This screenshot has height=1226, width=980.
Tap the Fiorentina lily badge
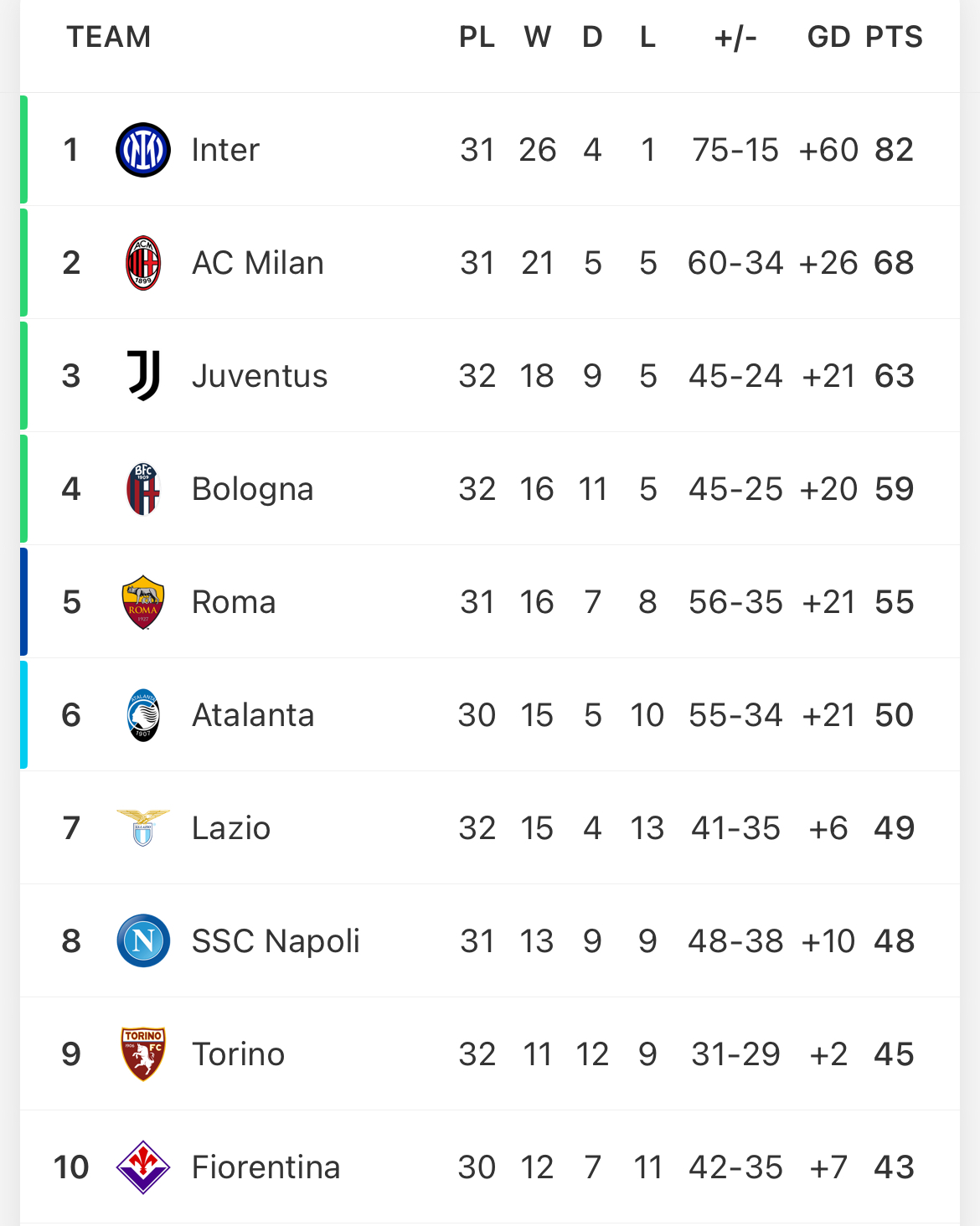143,1167
